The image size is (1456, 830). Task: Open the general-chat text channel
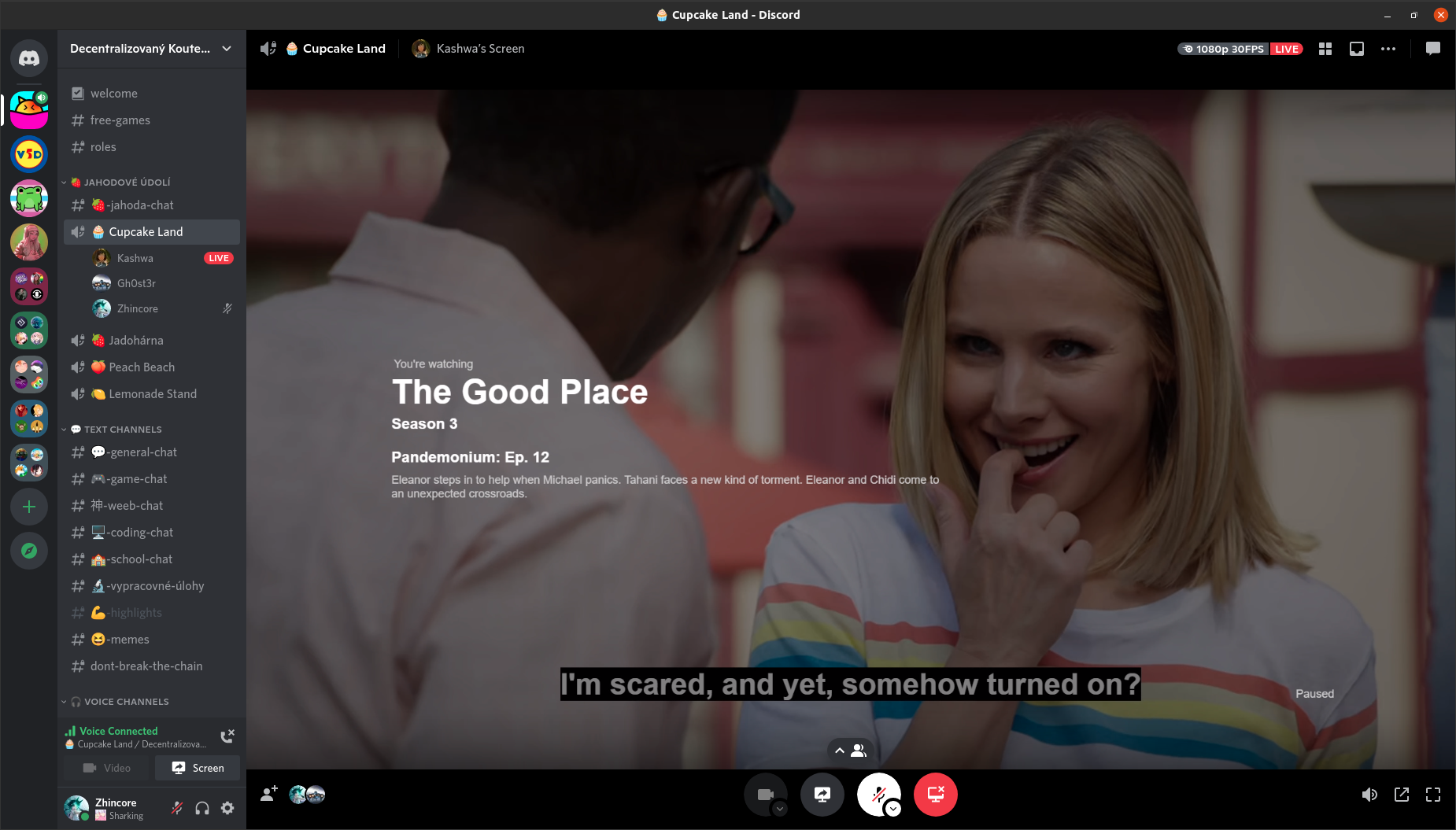(x=143, y=452)
